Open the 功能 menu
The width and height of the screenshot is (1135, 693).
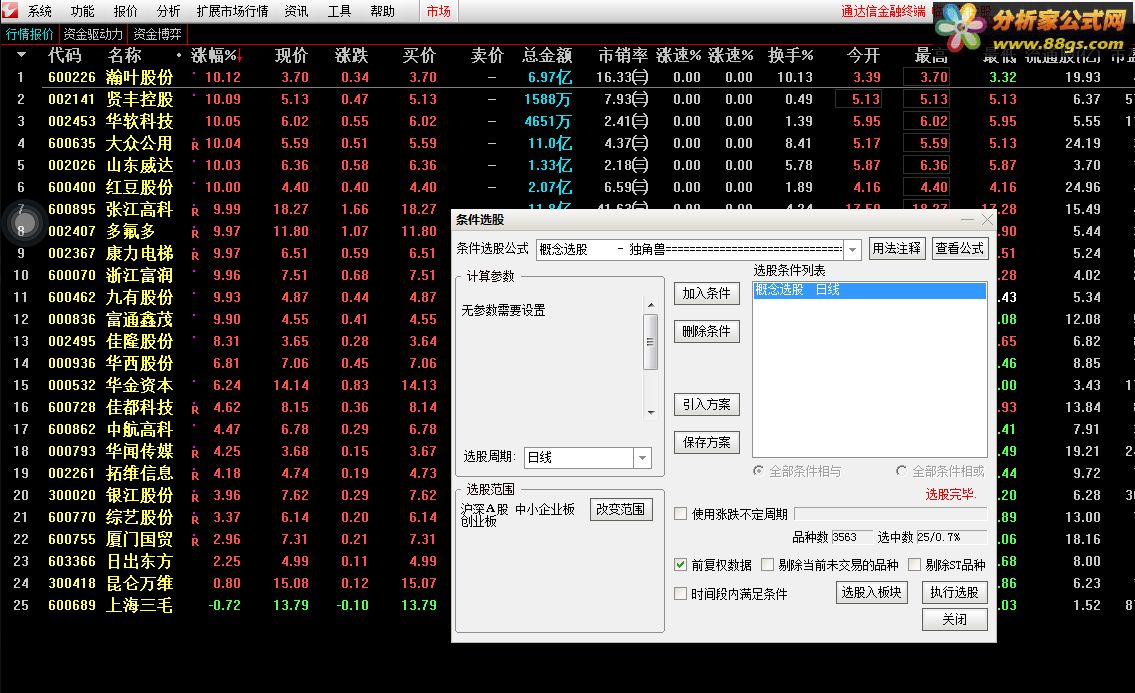click(83, 12)
